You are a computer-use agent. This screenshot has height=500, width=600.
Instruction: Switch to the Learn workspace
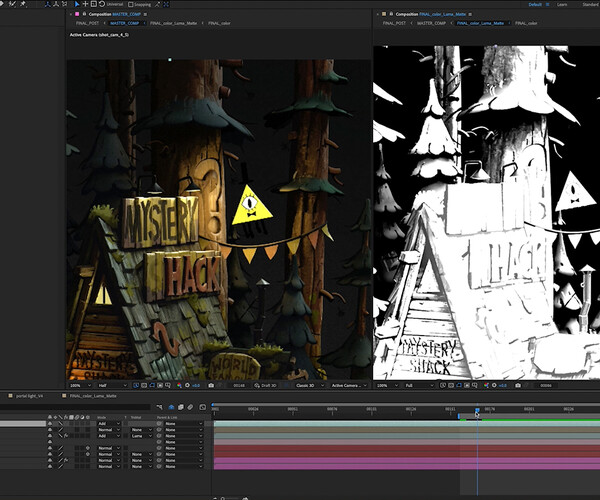pos(561,4)
